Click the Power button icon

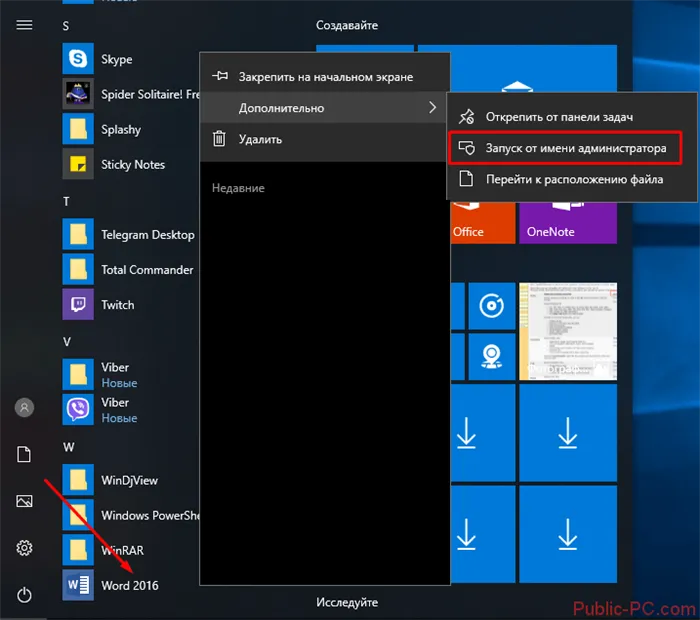24,595
